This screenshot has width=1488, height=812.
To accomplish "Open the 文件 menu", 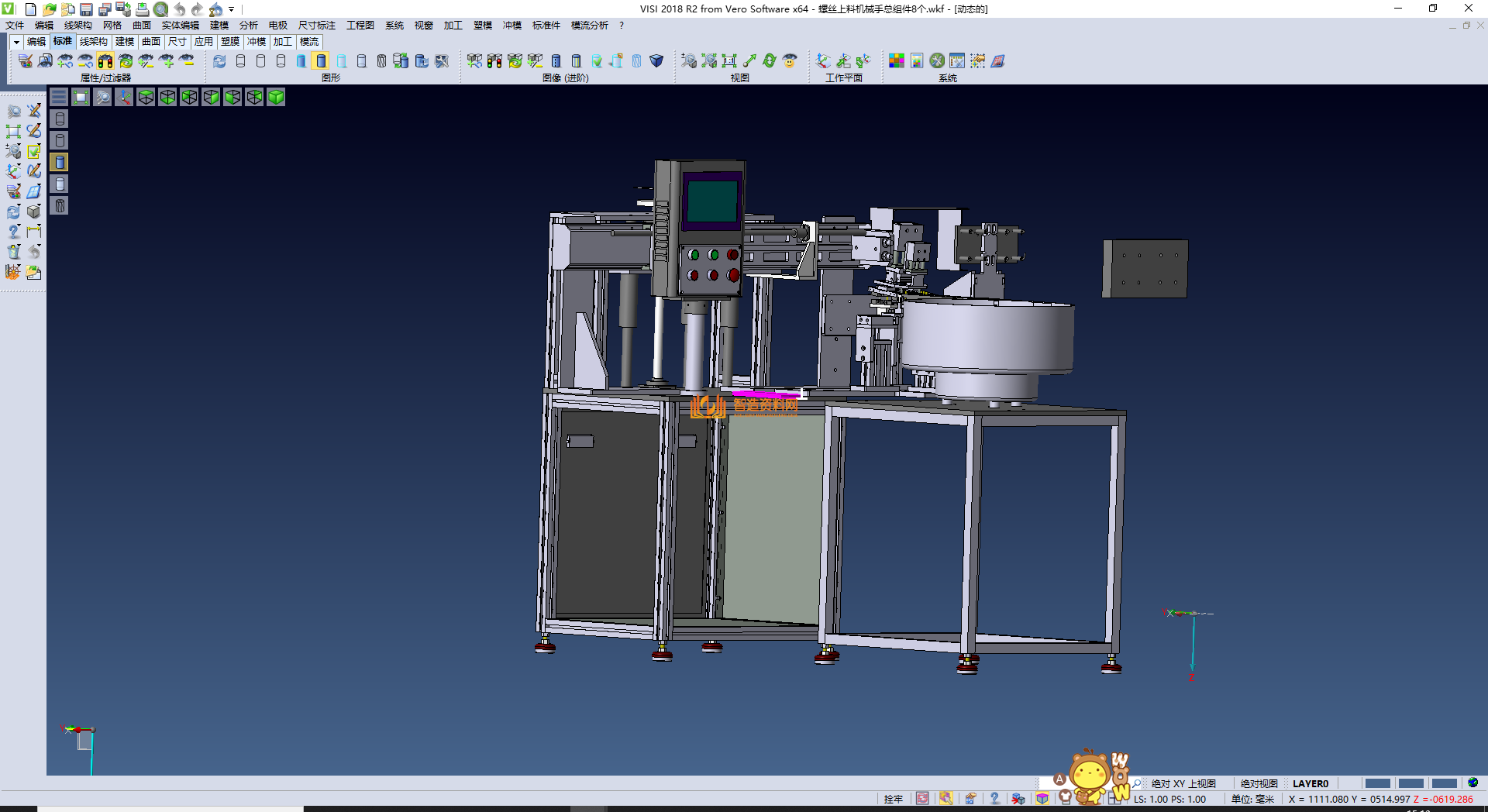I will click(15, 26).
